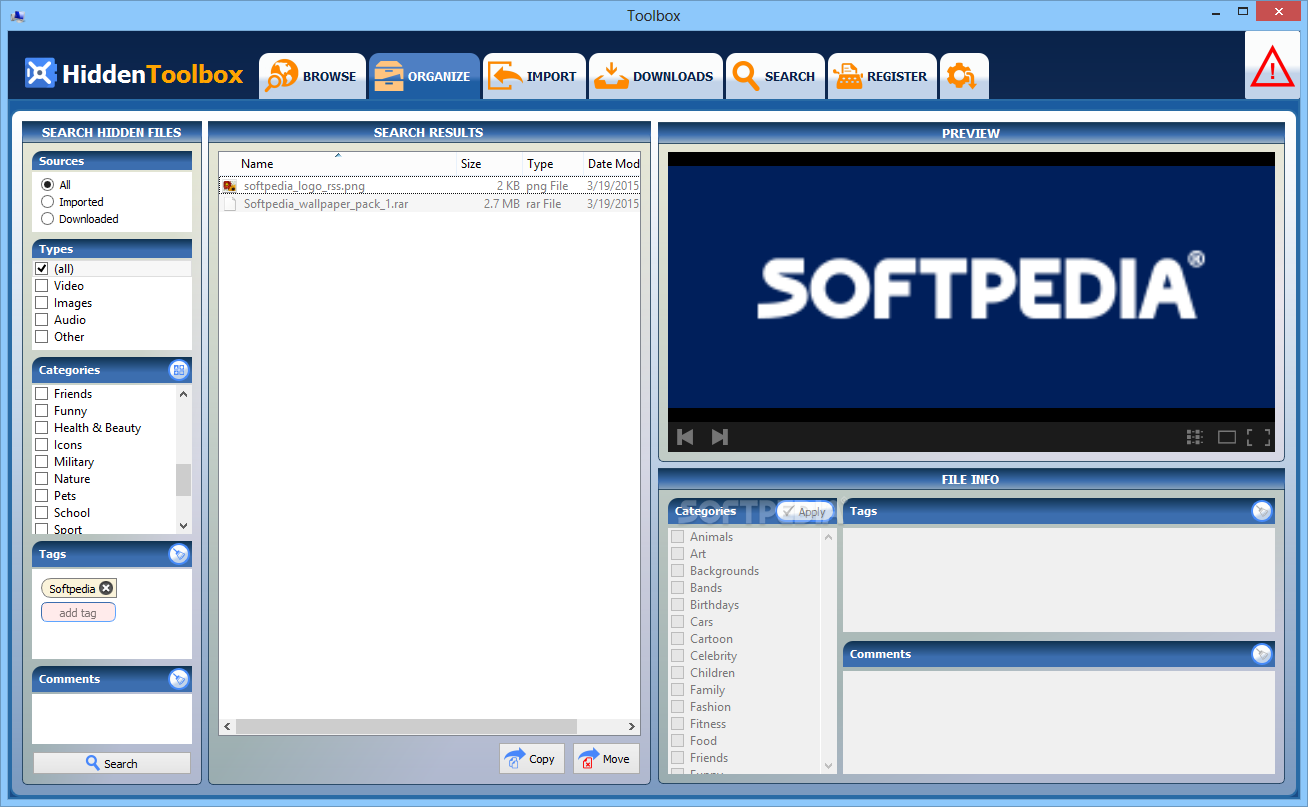The height and width of the screenshot is (807, 1308).
Task: Click the rar file icon in results
Action: (x=229, y=203)
